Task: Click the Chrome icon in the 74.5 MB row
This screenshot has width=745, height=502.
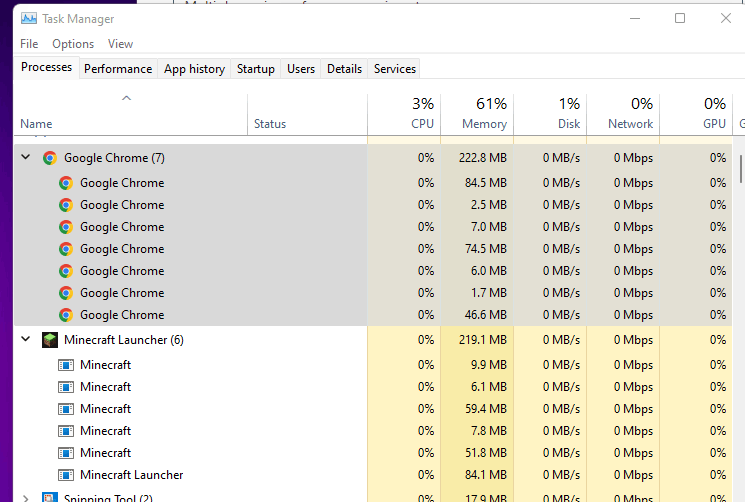Action: pos(66,249)
